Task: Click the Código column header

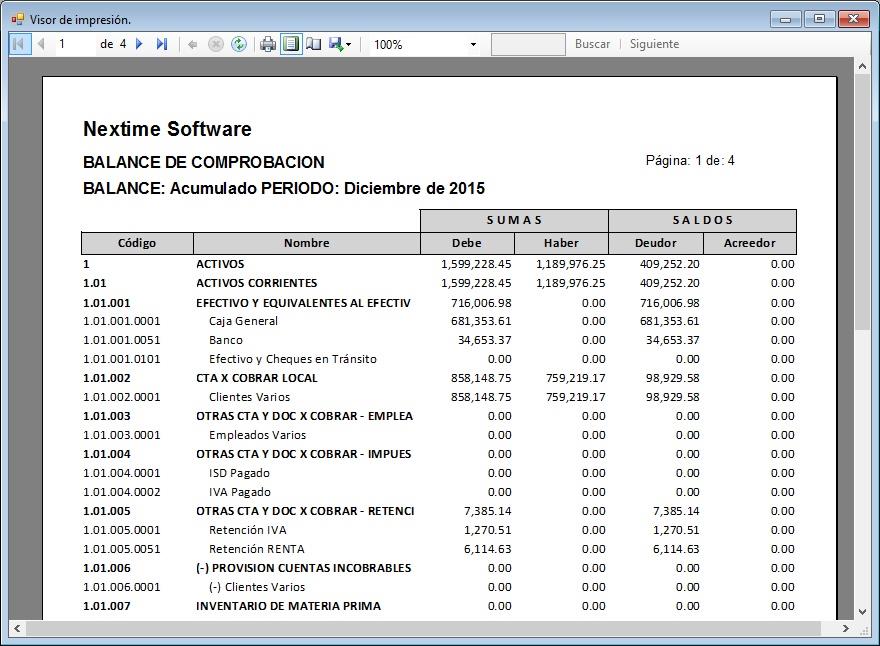Action: [137, 243]
